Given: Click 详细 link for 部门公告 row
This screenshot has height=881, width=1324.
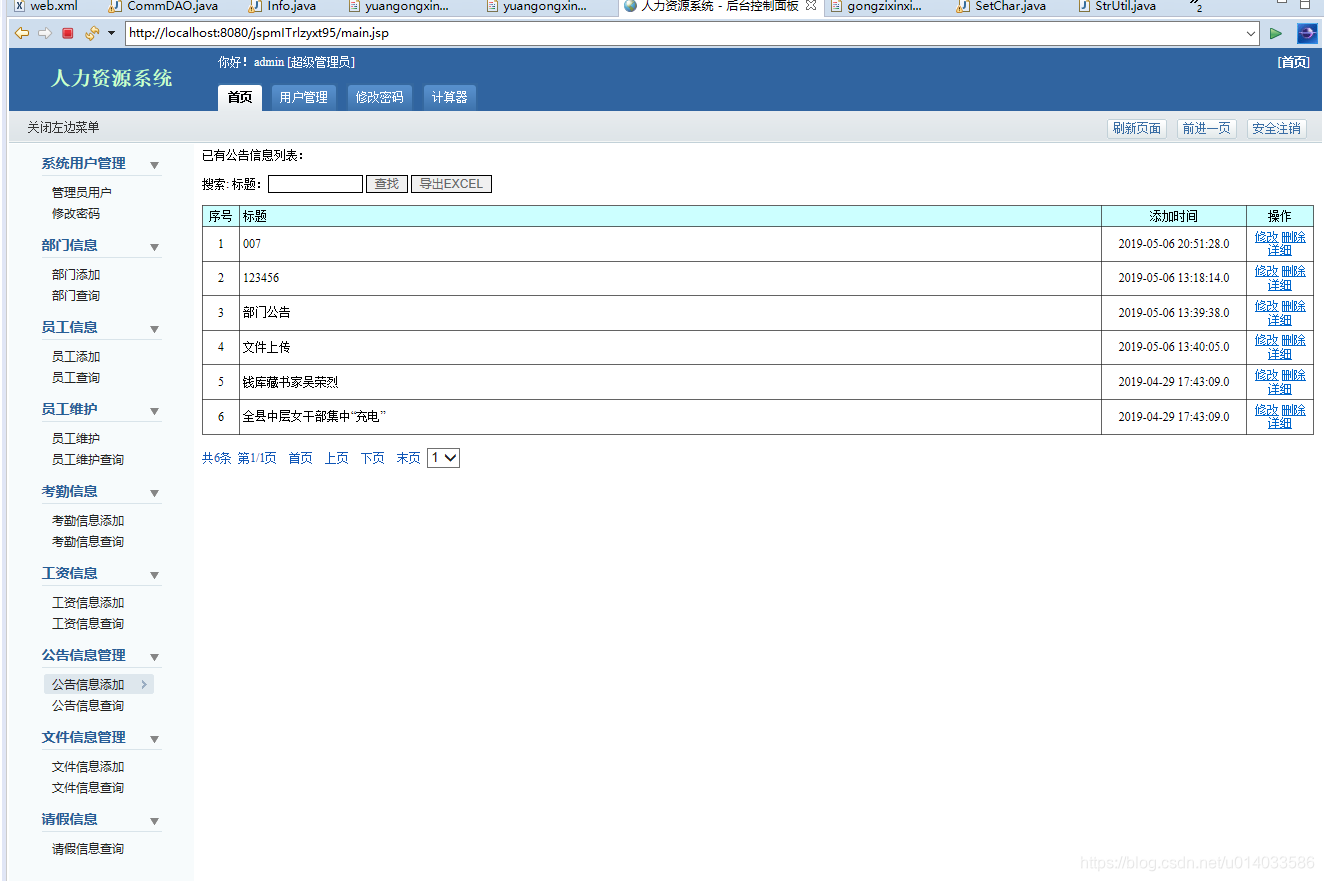Looking at the screenshot, I should click(1280, 320).
